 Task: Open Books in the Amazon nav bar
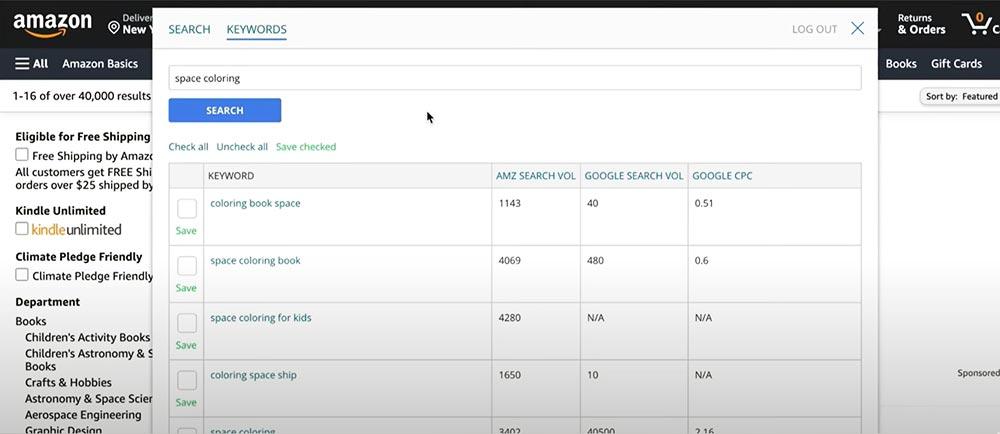pyautogui.click(x=901, y=64)
